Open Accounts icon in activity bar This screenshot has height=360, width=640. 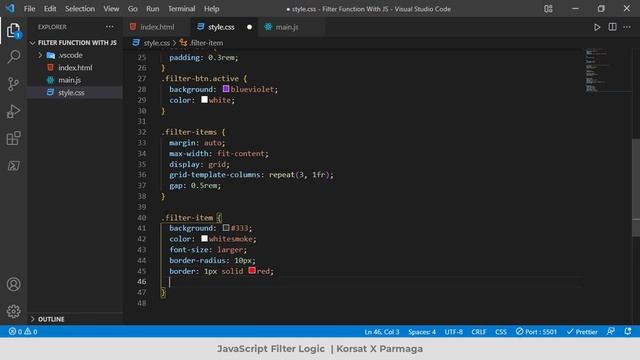point(13,284)
